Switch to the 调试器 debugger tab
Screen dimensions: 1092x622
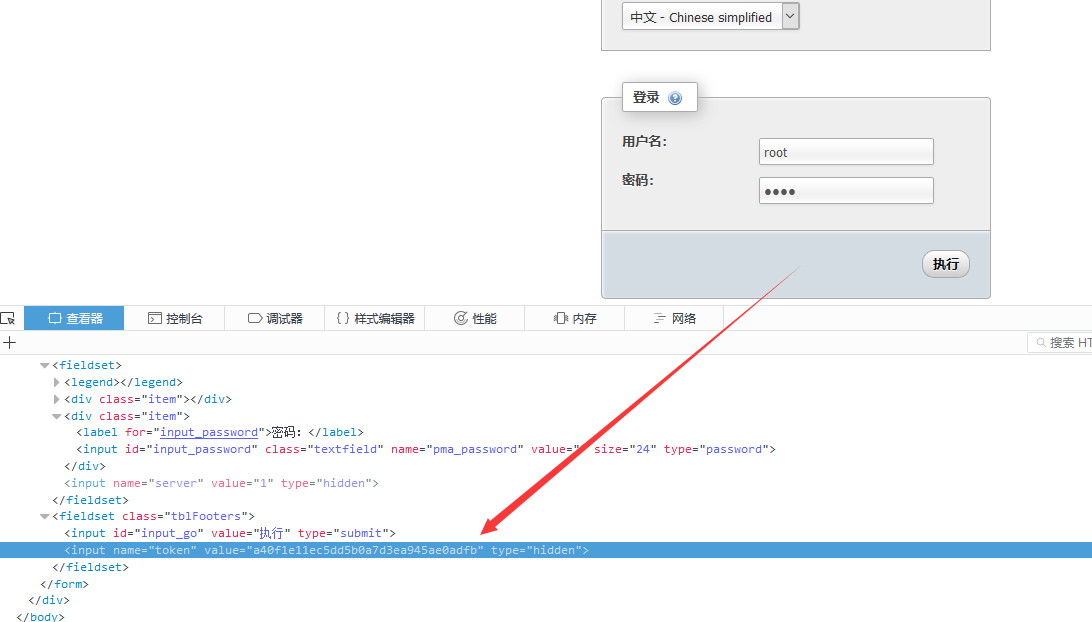click(x=275, y=318)
